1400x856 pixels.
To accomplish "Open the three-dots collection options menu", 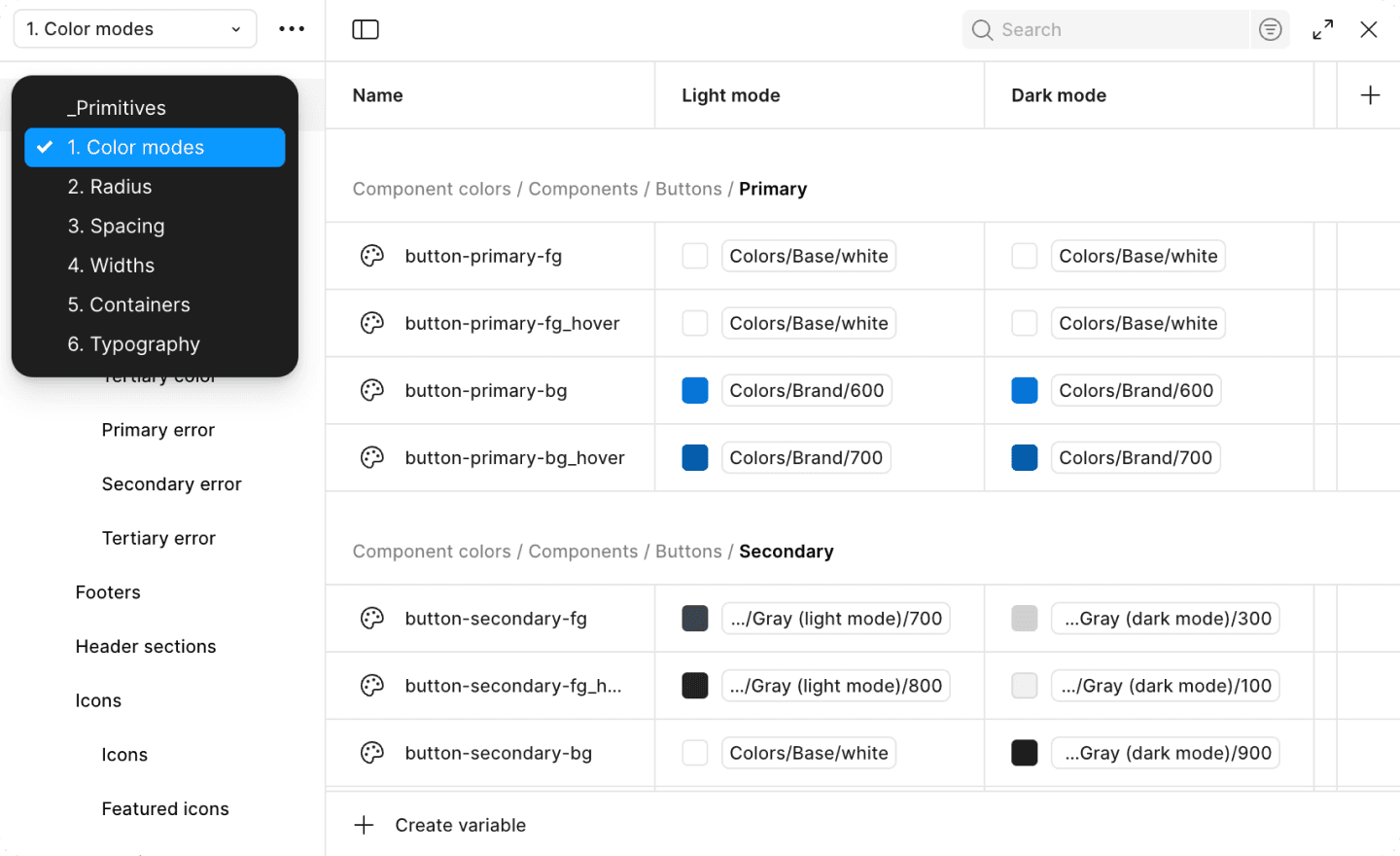I will [292, 29].
